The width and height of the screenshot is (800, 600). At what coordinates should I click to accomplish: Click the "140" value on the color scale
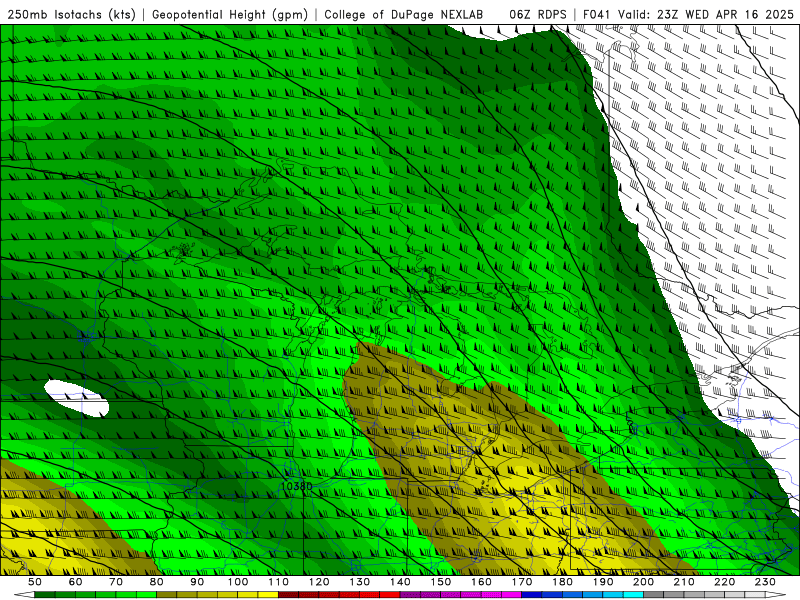pos(400,582)
